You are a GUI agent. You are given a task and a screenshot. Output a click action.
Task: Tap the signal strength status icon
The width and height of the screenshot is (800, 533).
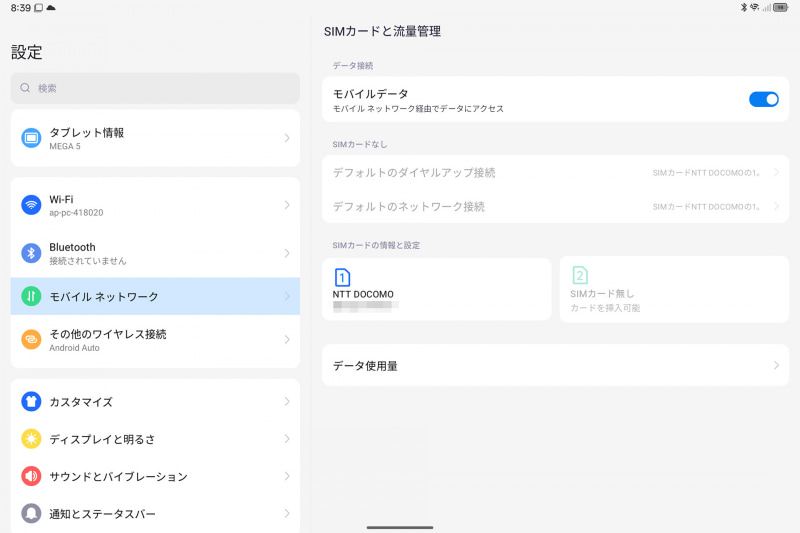point(766,7)
